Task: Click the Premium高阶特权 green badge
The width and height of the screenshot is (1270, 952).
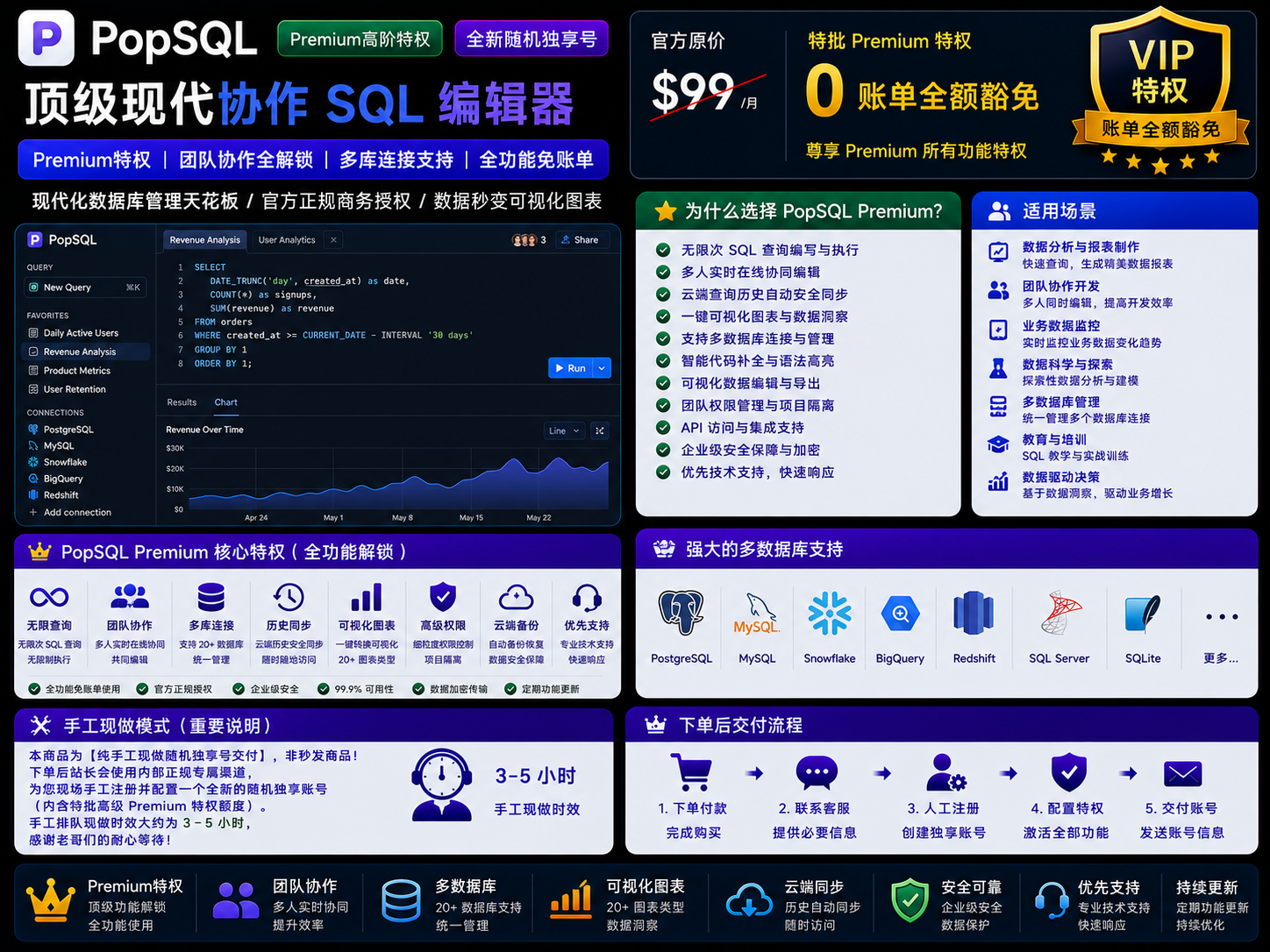Action: [360, 39]
